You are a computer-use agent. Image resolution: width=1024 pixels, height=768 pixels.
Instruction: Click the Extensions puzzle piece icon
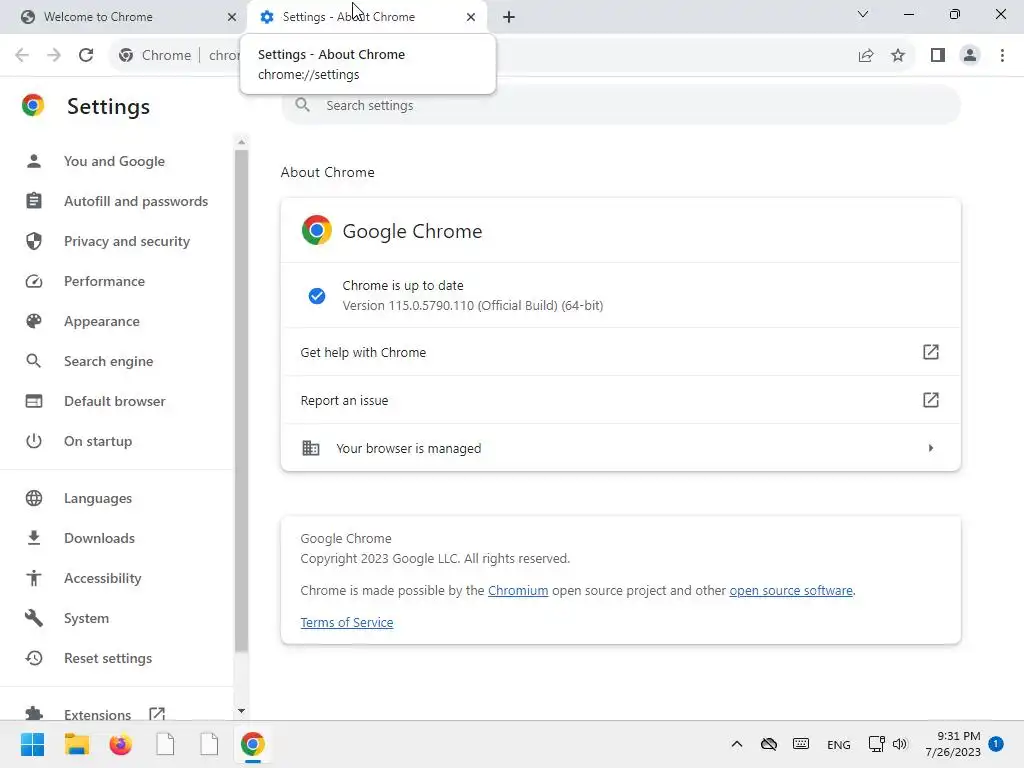(34, 714)
